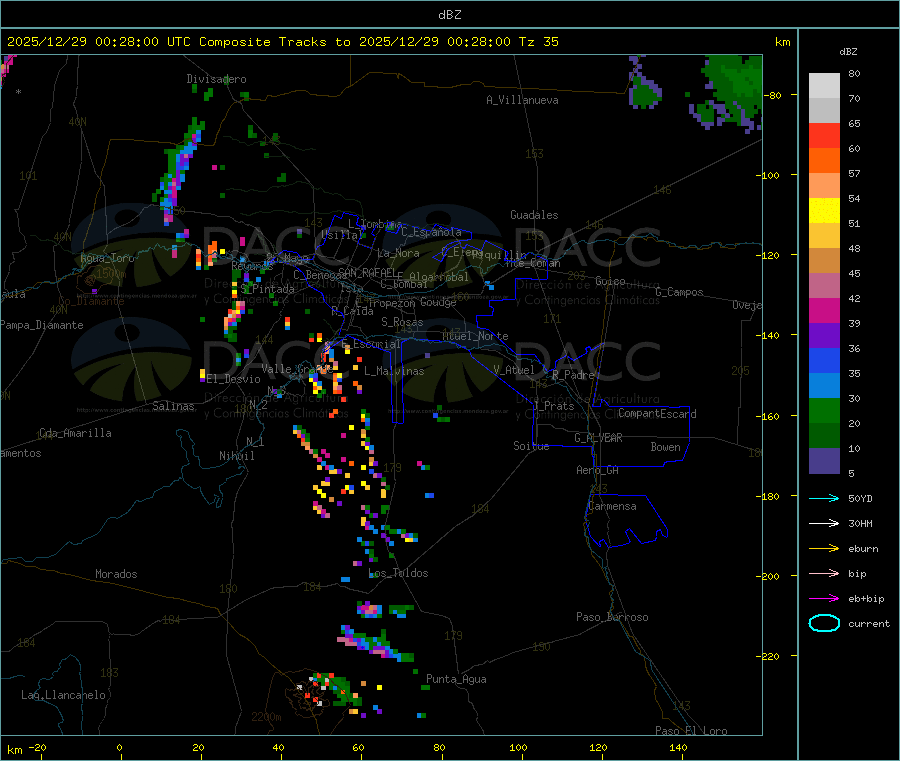Click the Bowen location label
Viewport: 900px width, 761px height.
[x=665, y=447]
